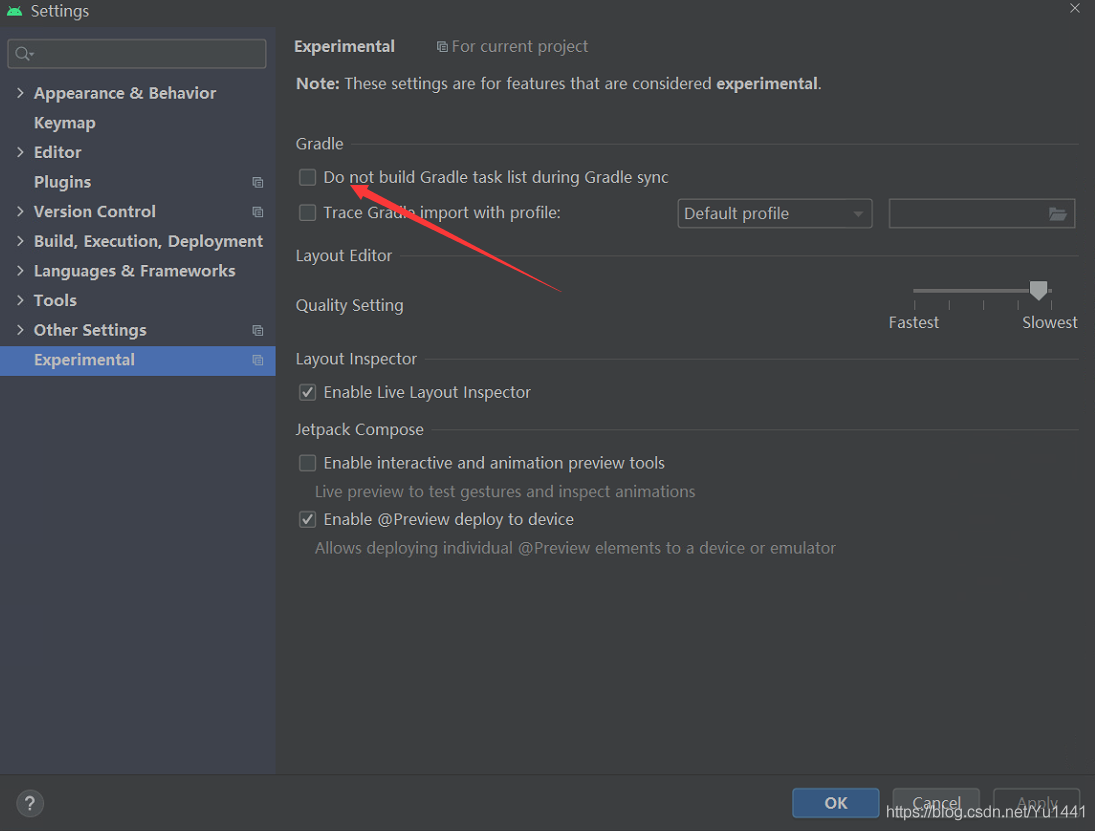Expand Languages & Frameworks node
This screenshot has width=1095, height=831.
tap(20, 271)
